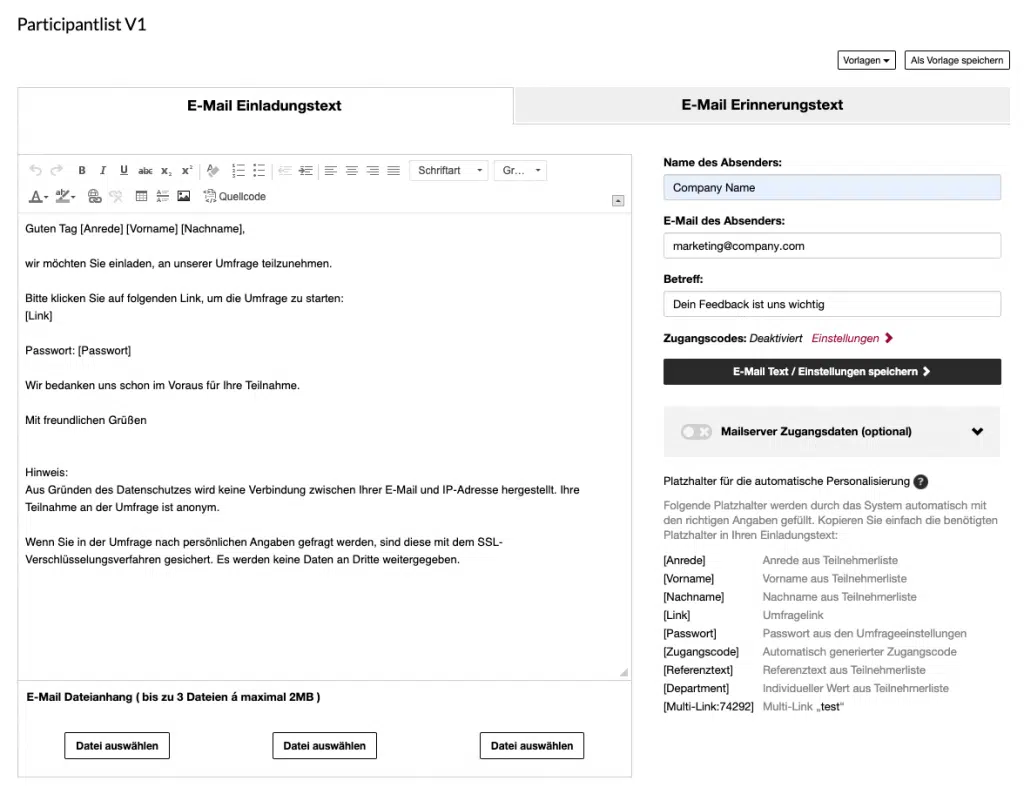Select the E-Mail Einladungstext tab
The height and width of the screenshot is (794, 1024).
pyautogui.click(x=263, y=105)
